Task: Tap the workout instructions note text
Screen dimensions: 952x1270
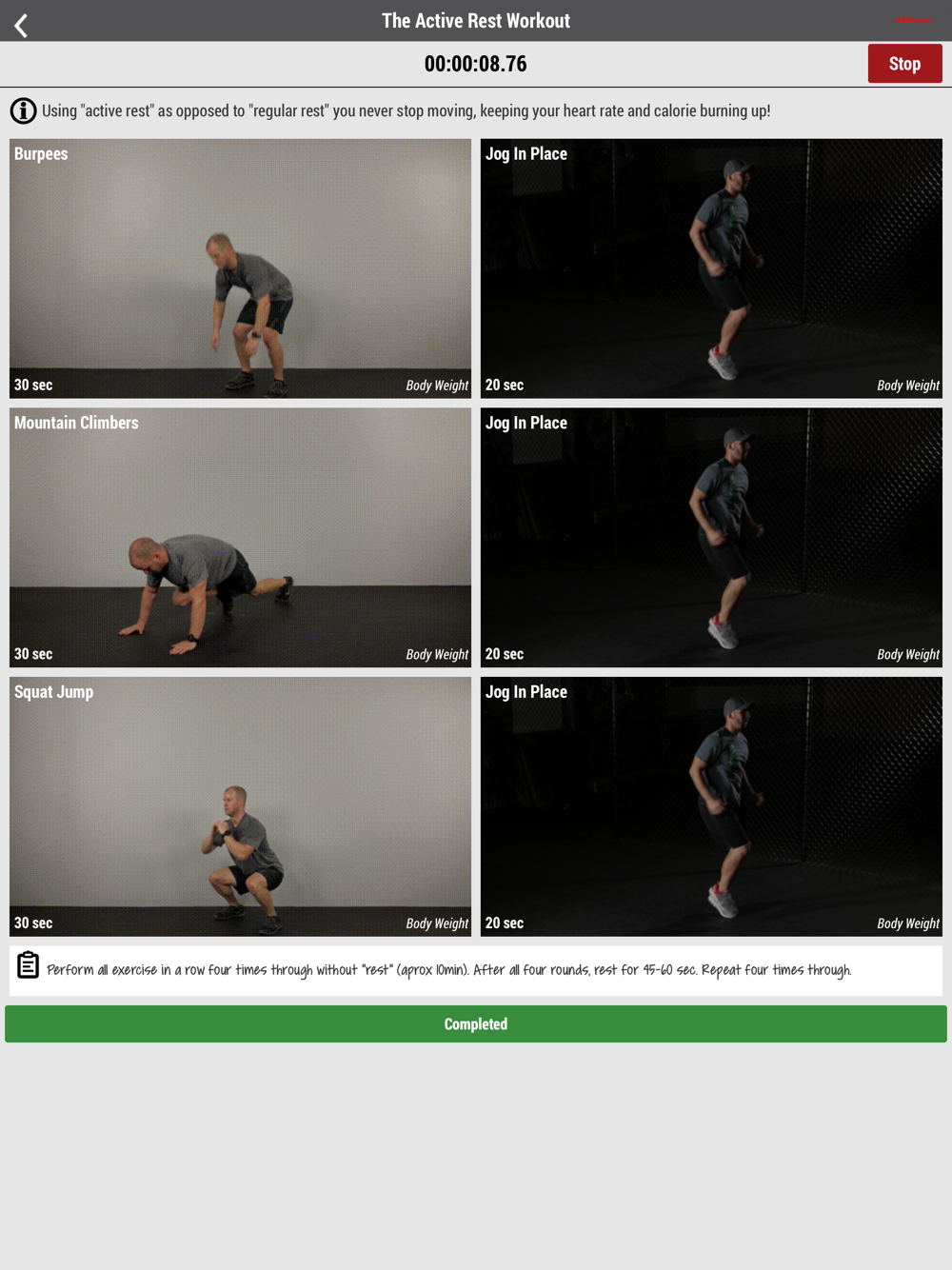Action: pyautogui.click(x=449, y=970)
